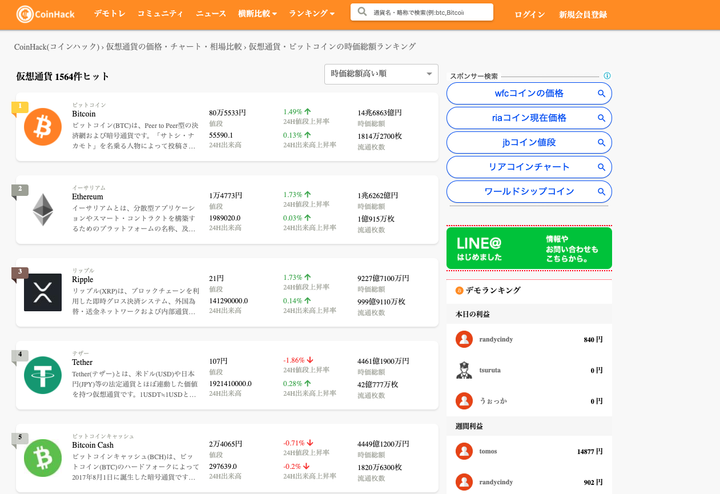Screen dimensions: 720x494
Task: Open the Ethereum diamond logo
Action: [43, 209]
